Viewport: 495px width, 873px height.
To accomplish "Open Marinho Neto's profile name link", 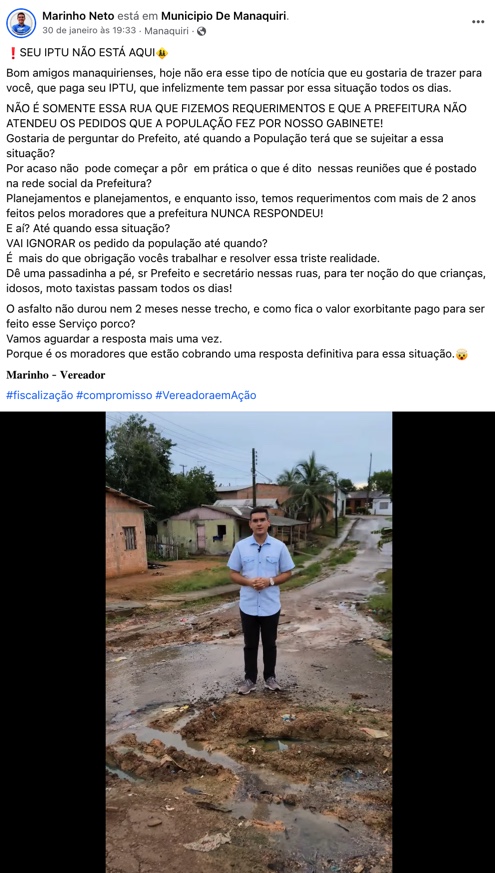I will coord(77,16).
